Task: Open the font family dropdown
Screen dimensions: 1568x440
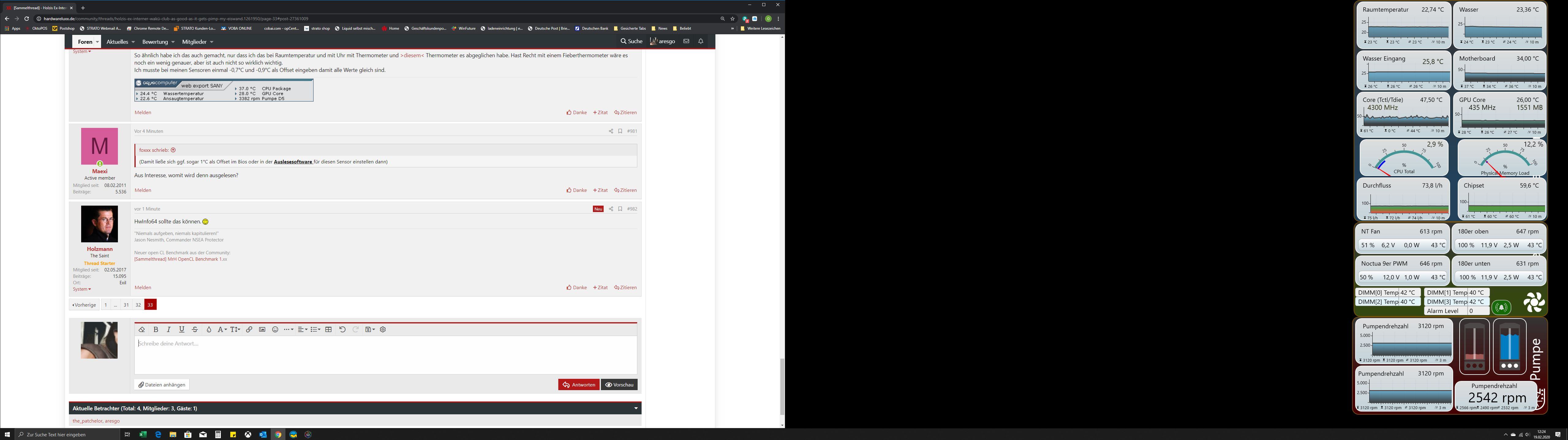Action: click(222, 329)
